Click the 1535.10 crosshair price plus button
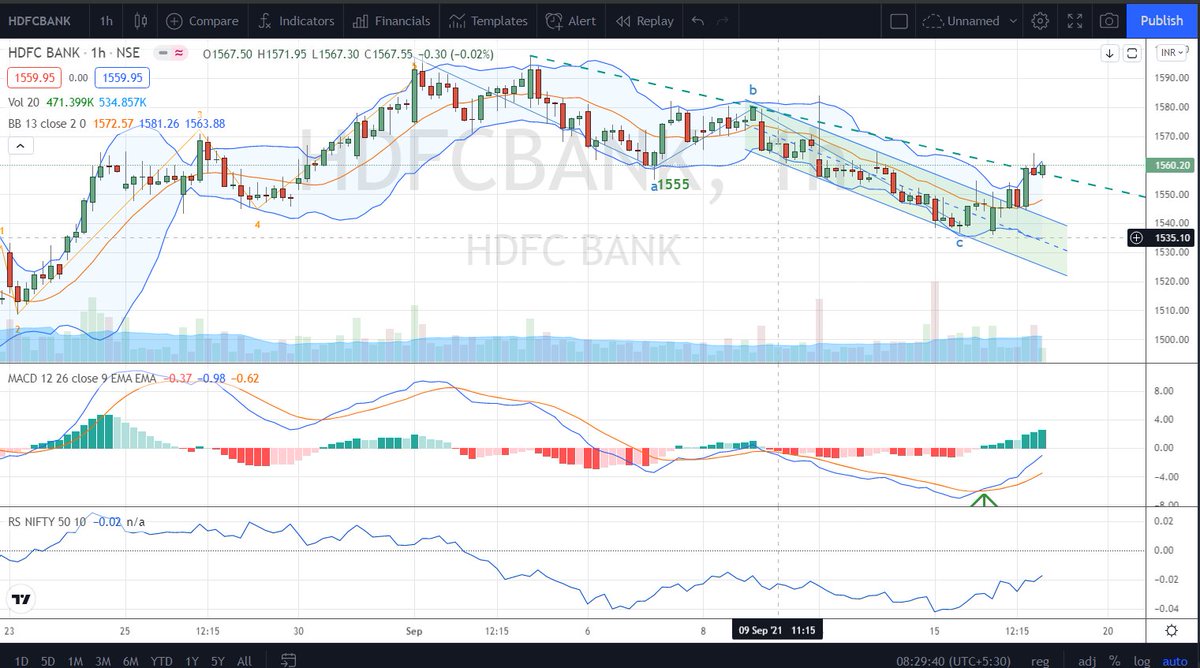This screenshot has height=668, width=1200. click(x=1136, y=237)
